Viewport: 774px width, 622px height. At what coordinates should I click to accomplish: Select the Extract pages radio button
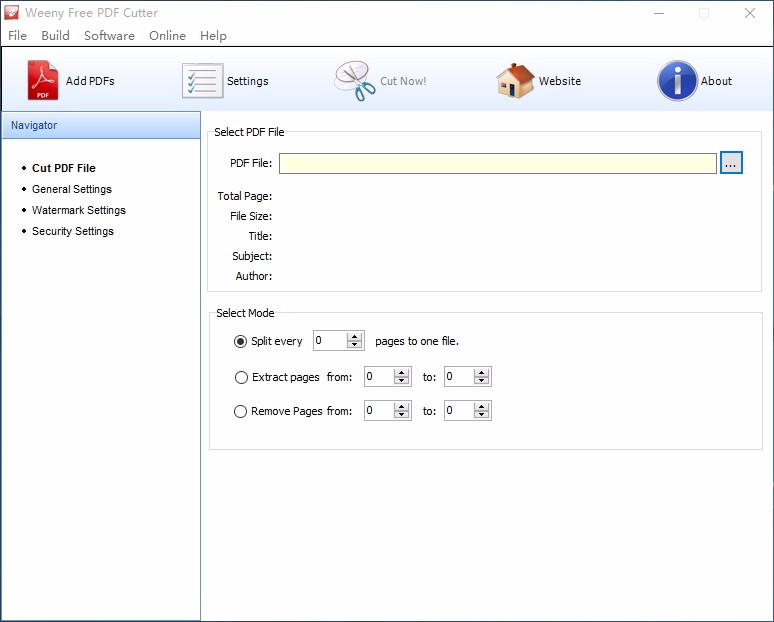point(241,378)
